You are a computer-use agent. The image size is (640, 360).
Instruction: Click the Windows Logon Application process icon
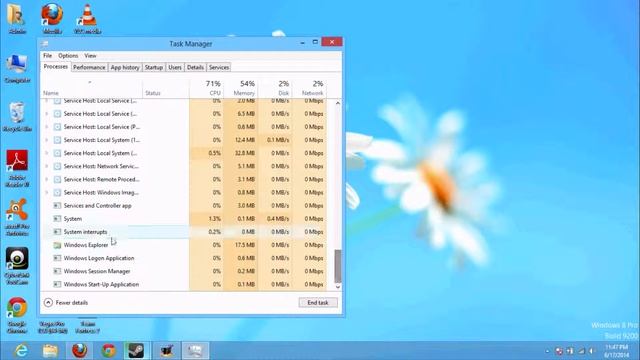[x=57, y=258]
